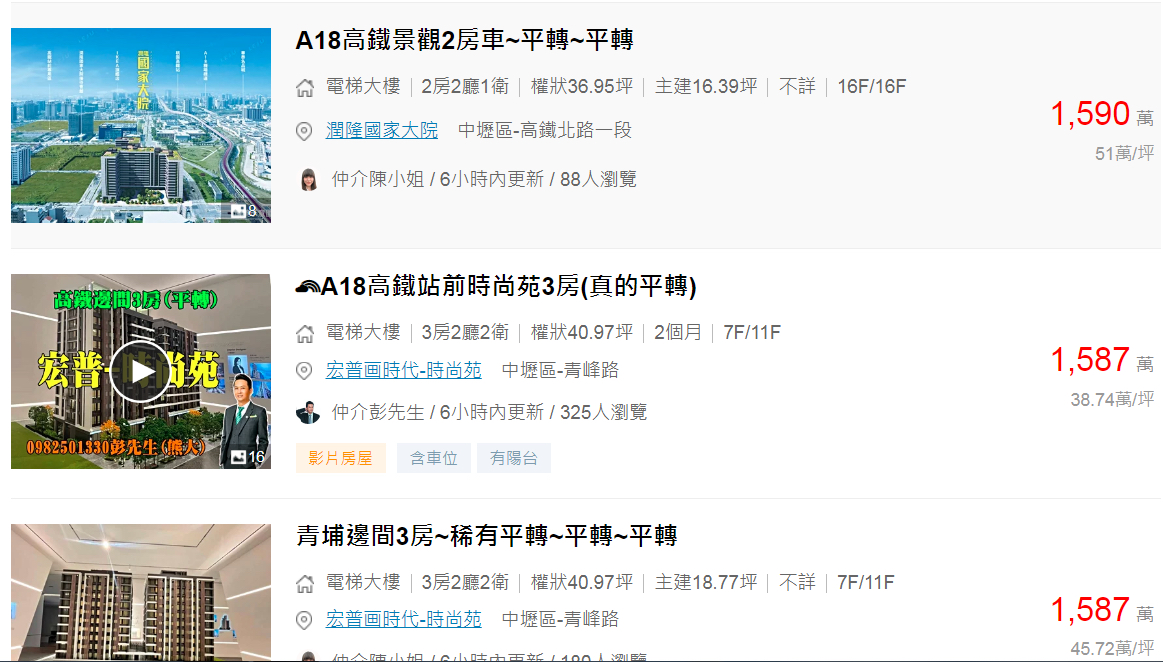
Task: Click location pin in 青埔邊間3房 listing
Action: (304, 620)
